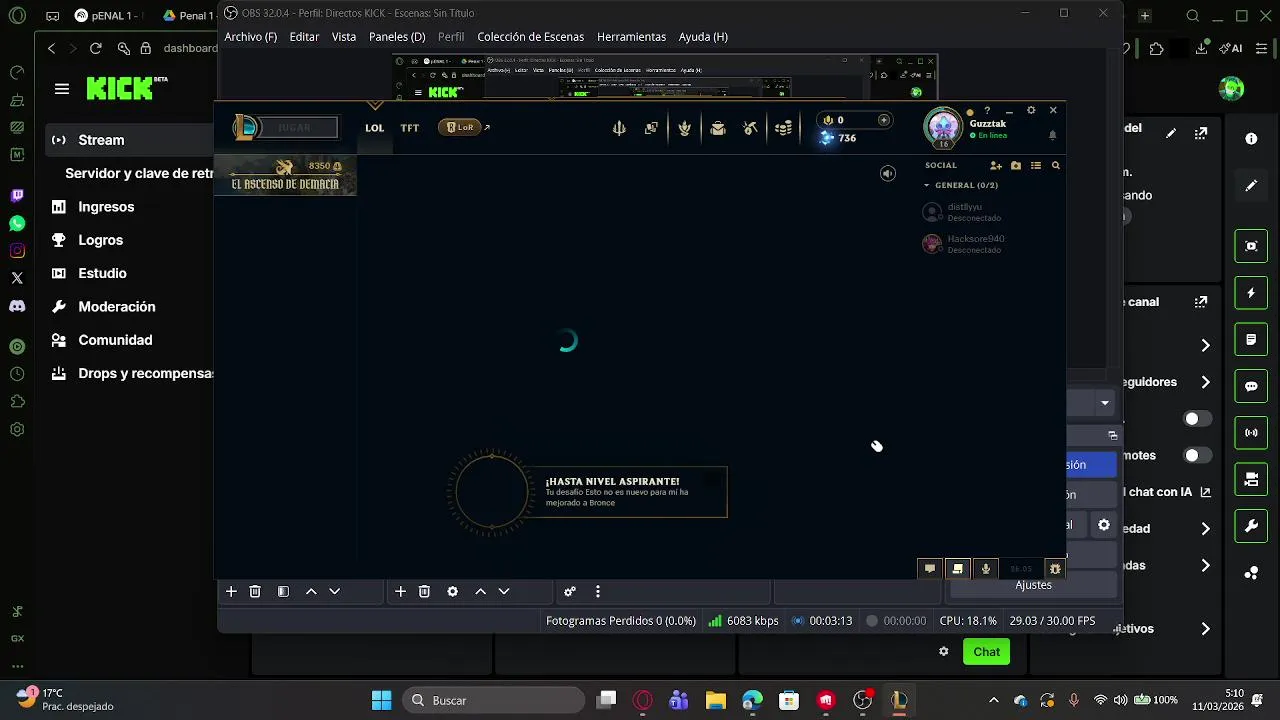Toggle the lower switch beside emotes
Image resolution: width=1280 pixels, height=720 pixels.
1198,455
